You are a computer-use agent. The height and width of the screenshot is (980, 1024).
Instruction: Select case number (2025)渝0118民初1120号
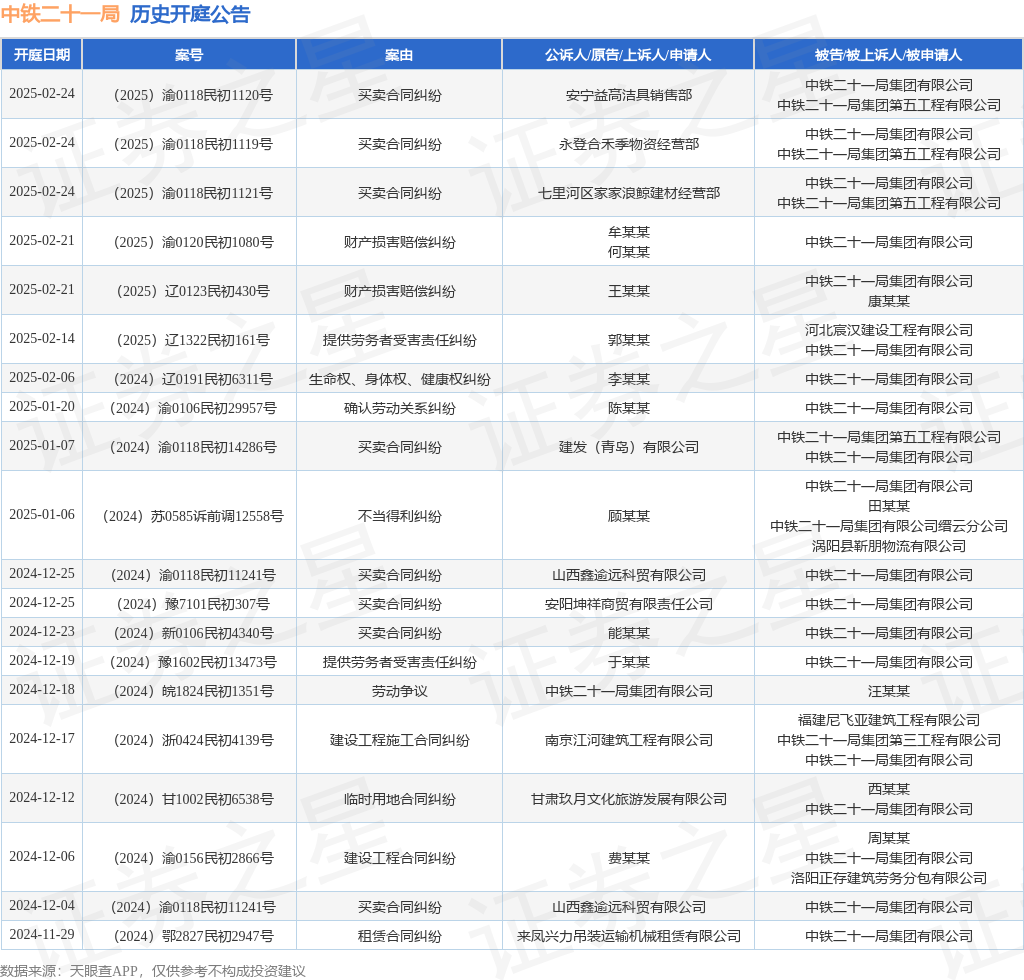(193, 95)
